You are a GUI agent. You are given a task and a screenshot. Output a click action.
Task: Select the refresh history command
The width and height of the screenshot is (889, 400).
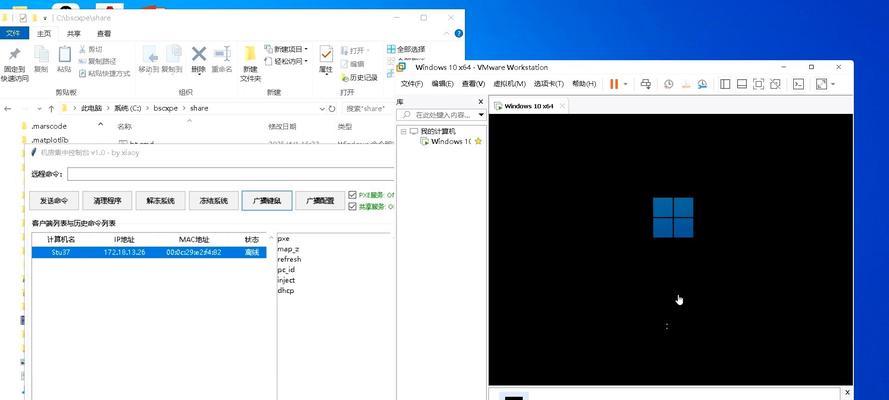289,259
